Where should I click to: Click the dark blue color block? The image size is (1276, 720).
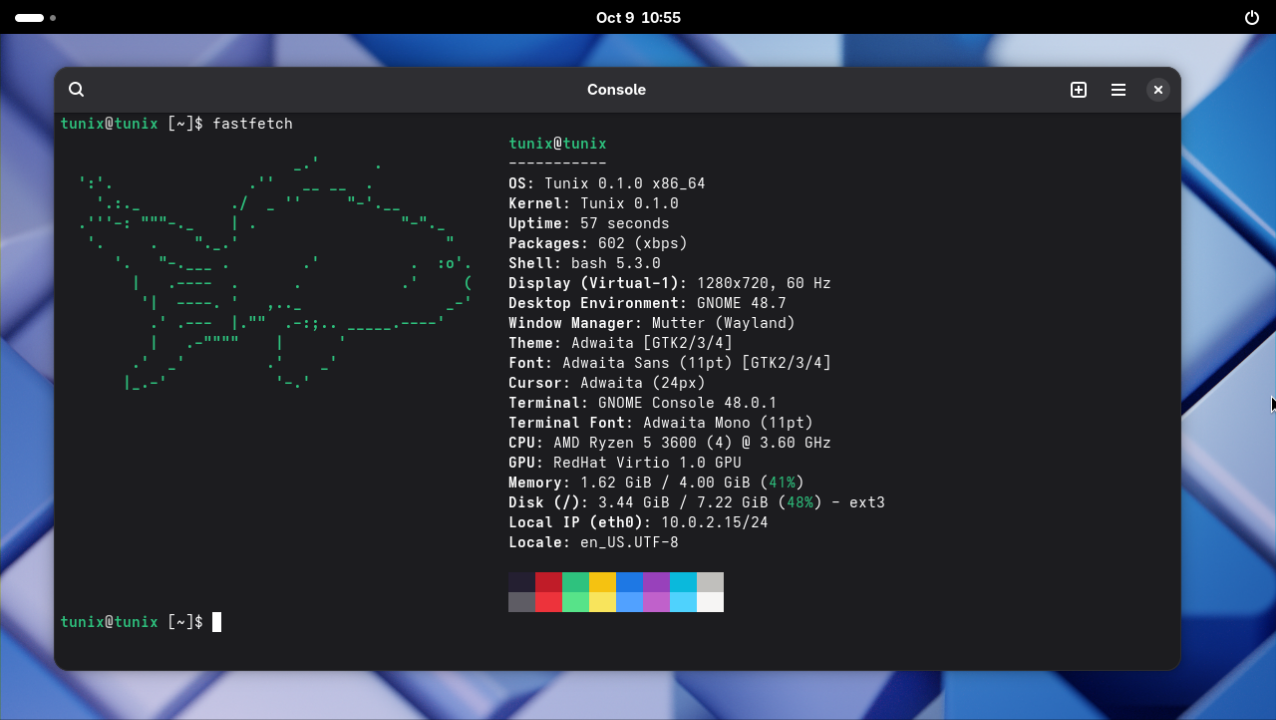[630, 582]
